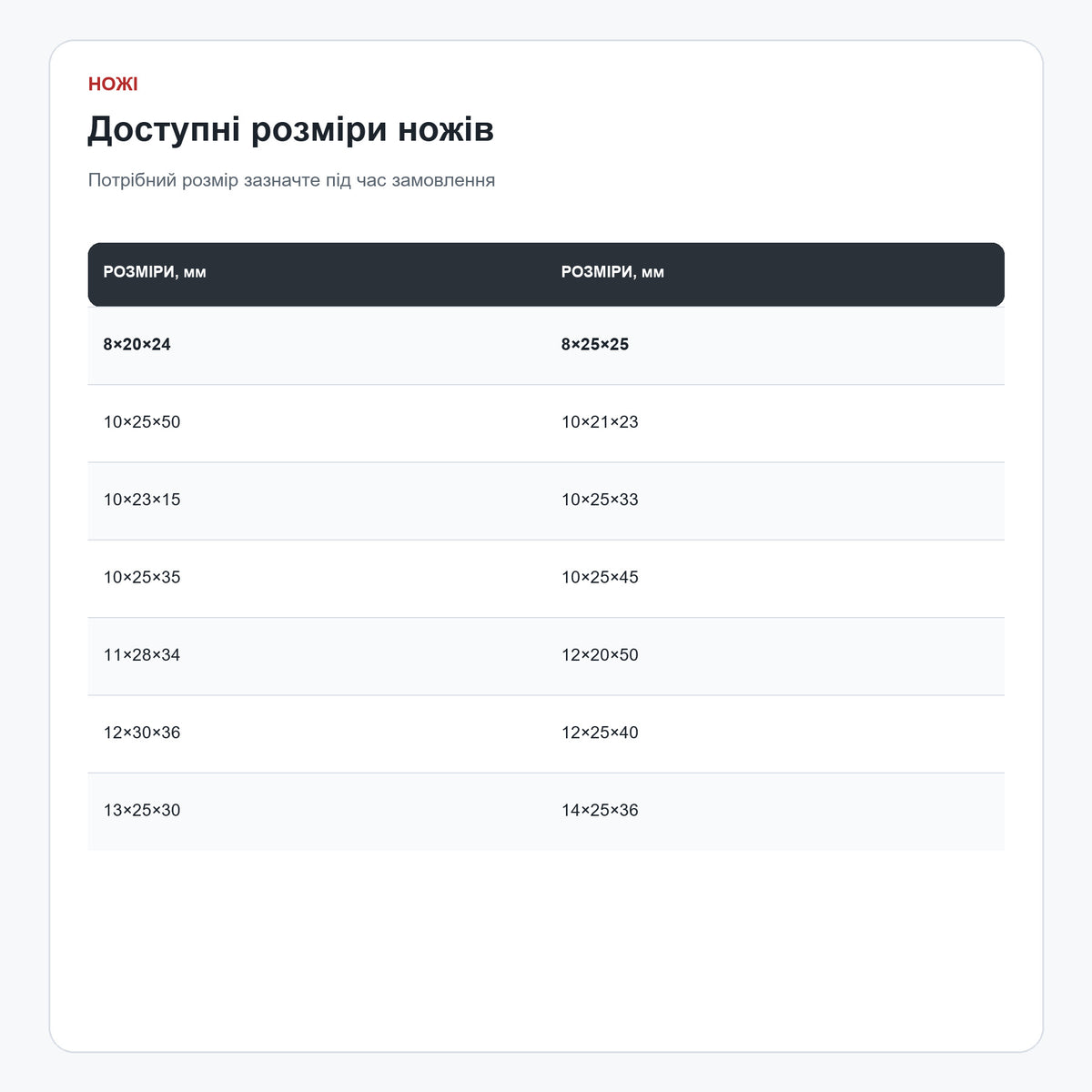The height and width of the screenshot is (1092, 1092).
Task: Click the subtitle about specifying size when ordering
Action: pyautogui.click(x=291, y=180)
